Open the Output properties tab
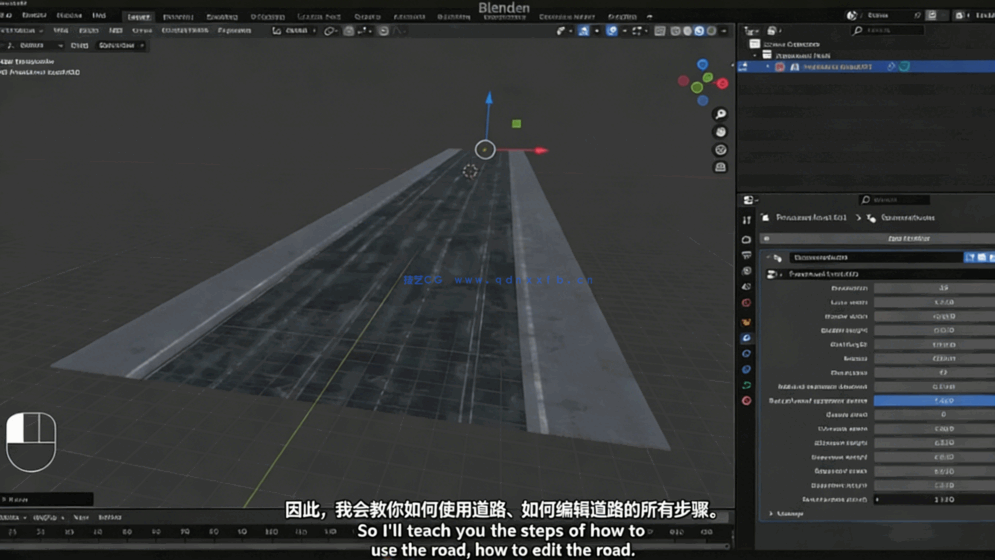Viewport: 995px width, 560px height. [x=747, y=255]
